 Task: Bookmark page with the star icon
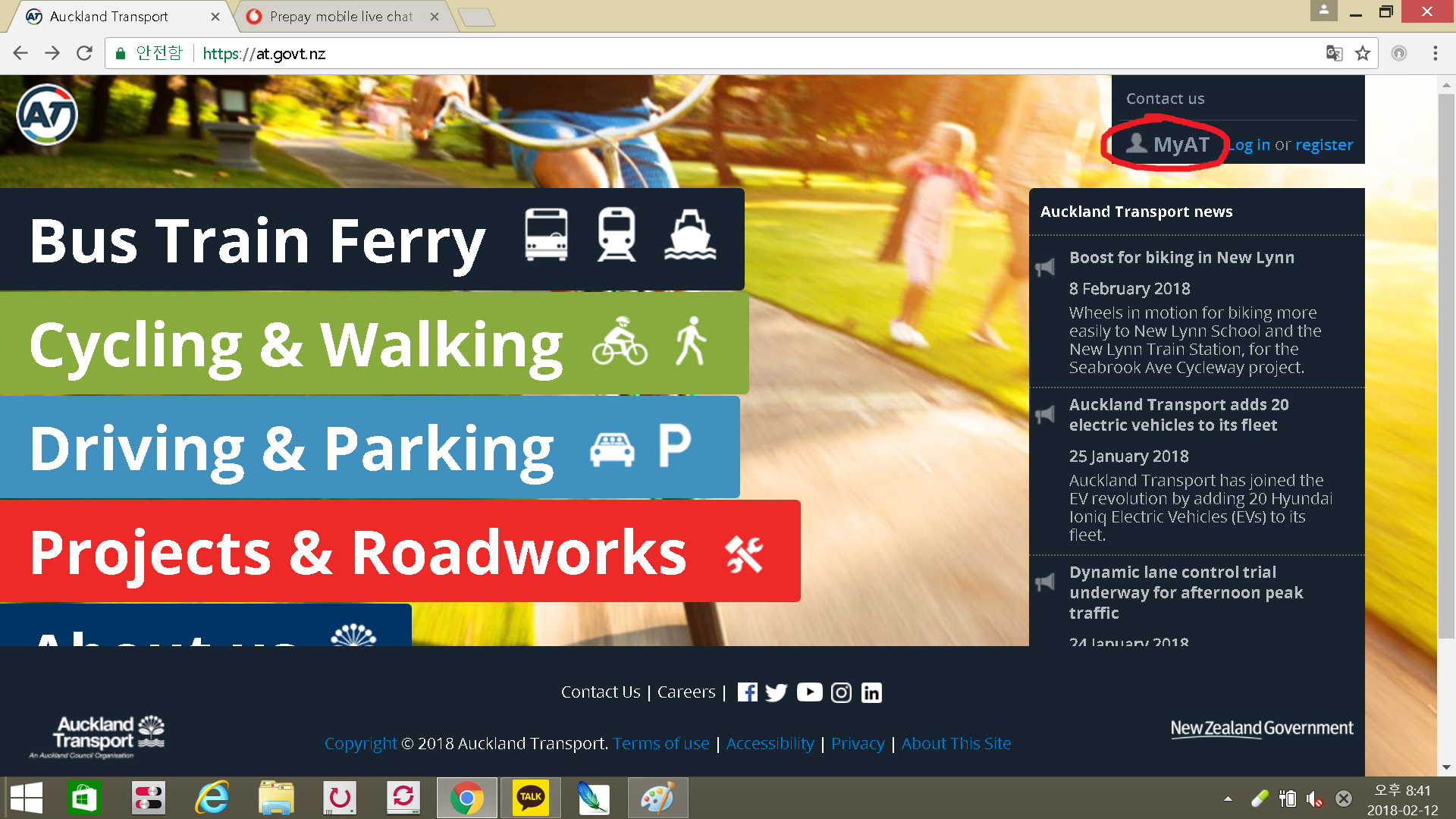click(1363, 53)
